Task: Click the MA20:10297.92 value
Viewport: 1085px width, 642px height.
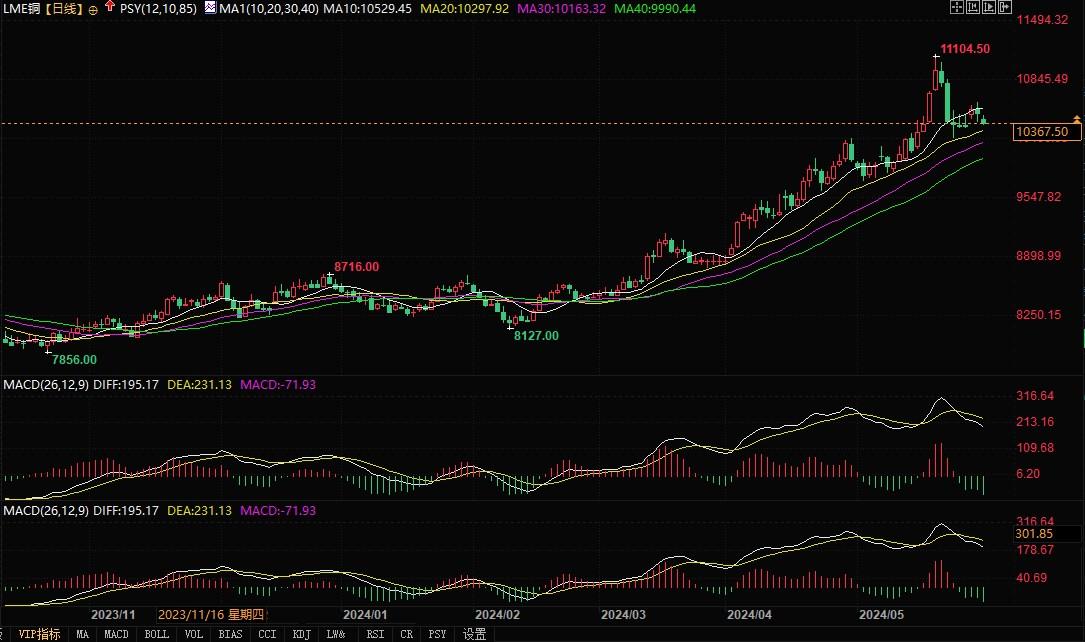Action: tap(464, 9)
